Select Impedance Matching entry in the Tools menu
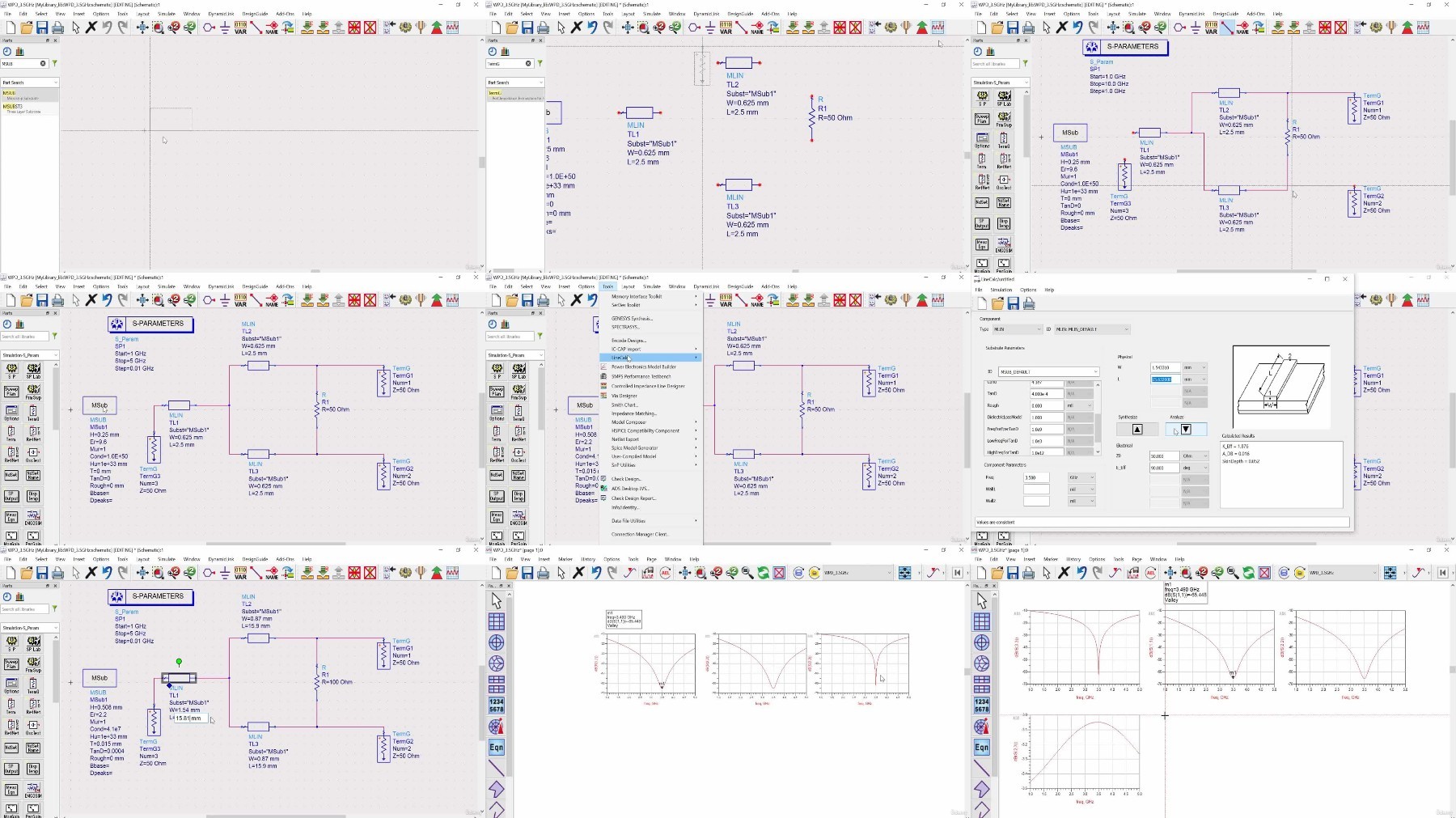This screenshot has width=1456, height=818. tap(651, 413)
